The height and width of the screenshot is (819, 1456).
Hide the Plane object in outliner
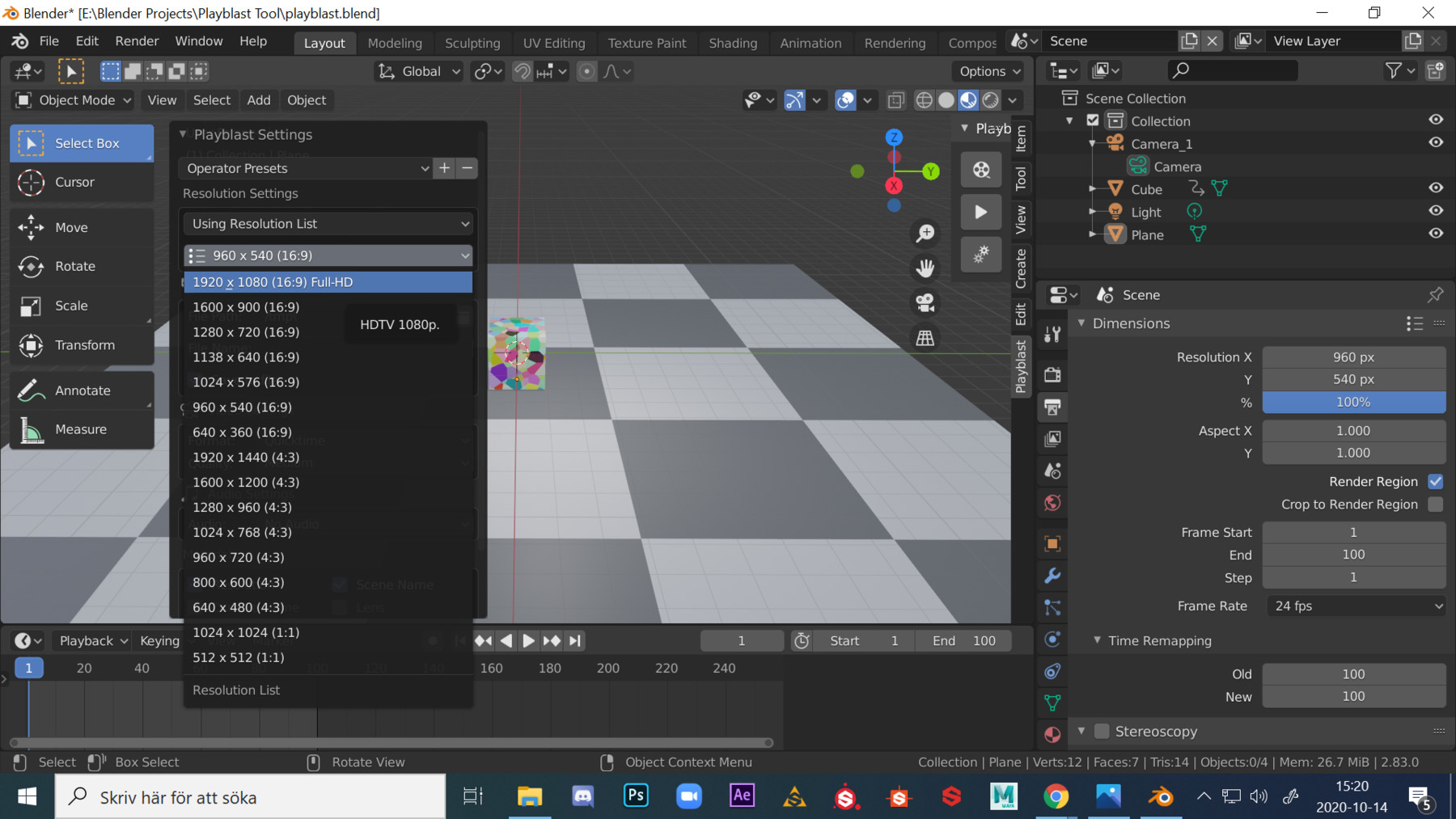coord(1436,234)
